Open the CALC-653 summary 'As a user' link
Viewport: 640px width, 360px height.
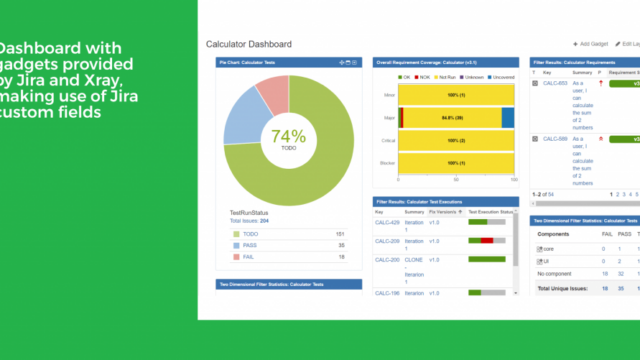coord(582,105)
